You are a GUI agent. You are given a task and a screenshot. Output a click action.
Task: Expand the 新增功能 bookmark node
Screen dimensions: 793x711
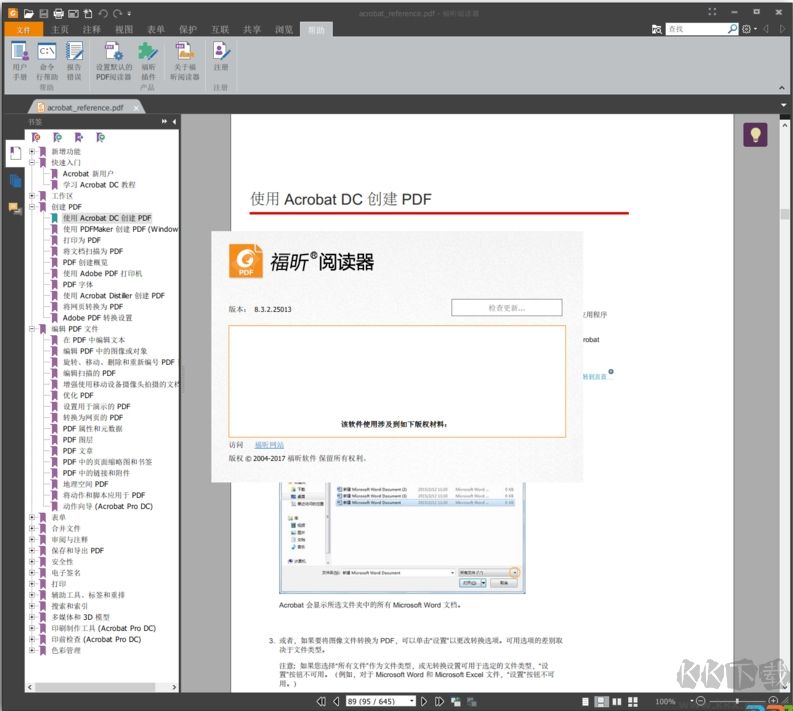point(32,151)
